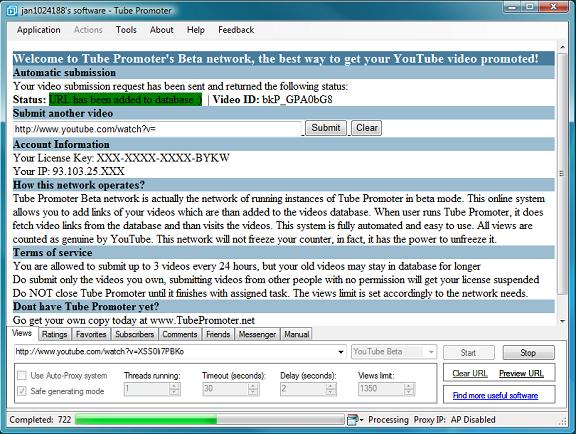Screen dimensions: 576x434
Task: Toggle Use Auto-Proxy system checkbox
Action: click(22, 375)
